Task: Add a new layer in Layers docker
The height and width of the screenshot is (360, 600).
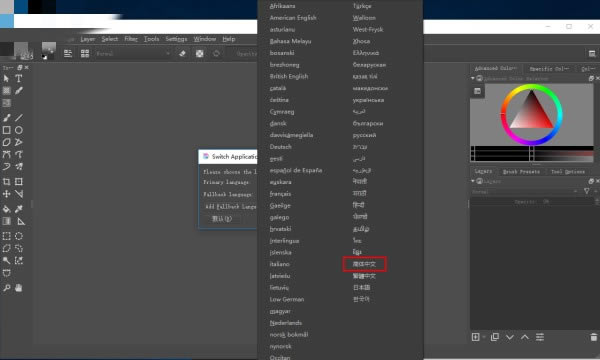Action: coord(476,337)
